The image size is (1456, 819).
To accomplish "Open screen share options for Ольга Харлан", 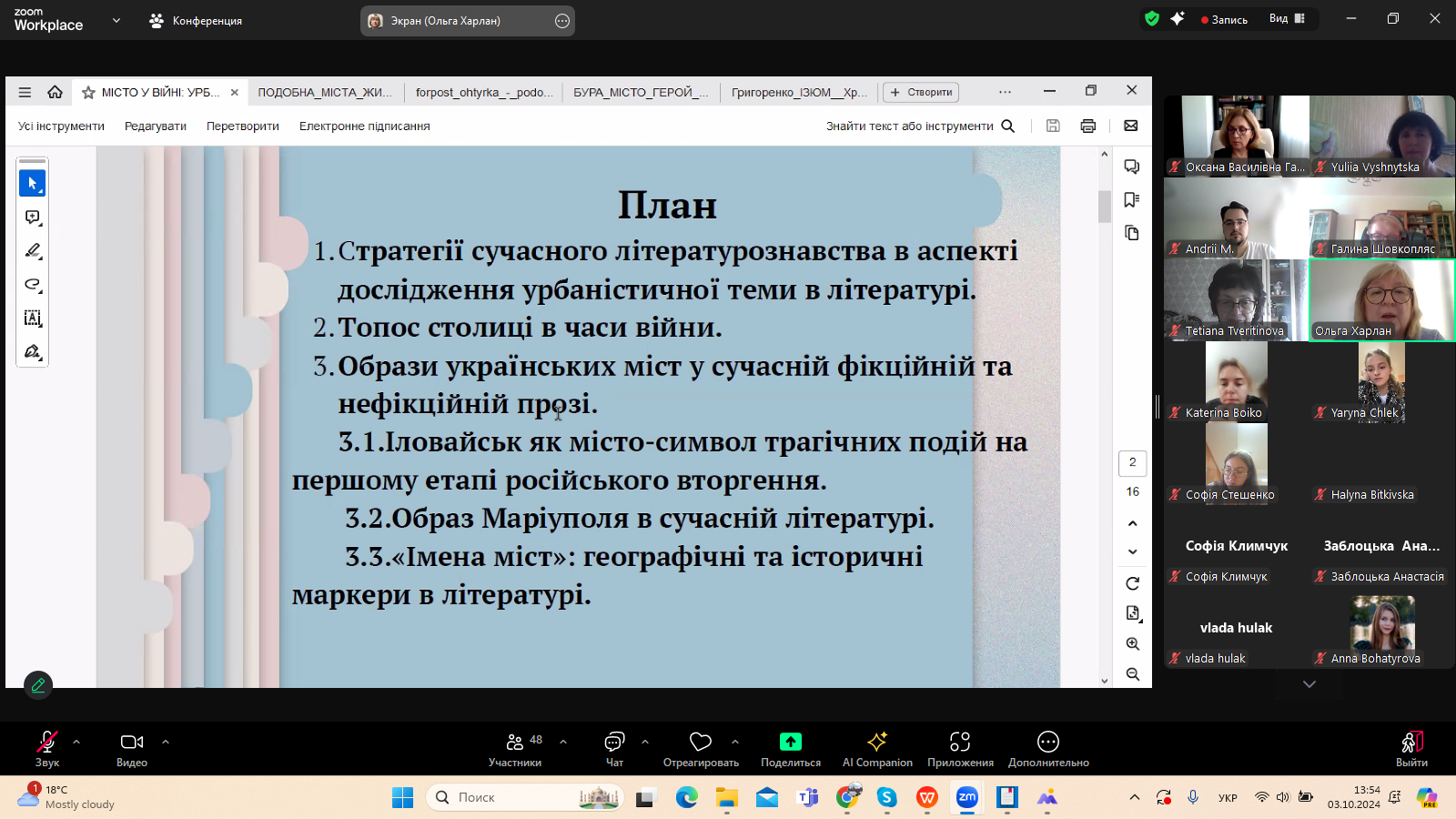I will pos(562,21).
